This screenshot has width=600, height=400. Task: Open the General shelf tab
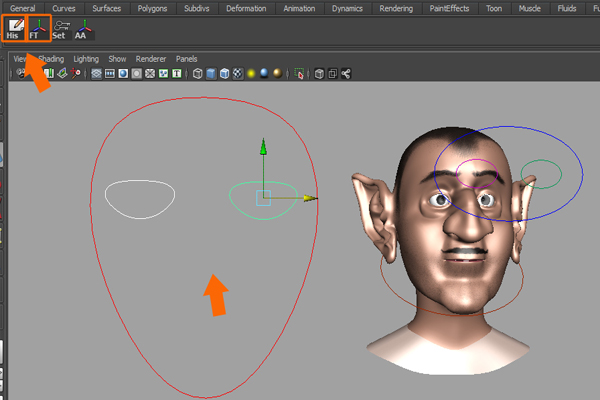23,8
